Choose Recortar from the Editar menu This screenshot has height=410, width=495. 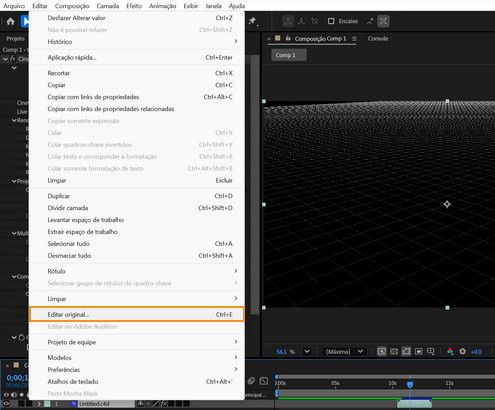[137, 73]
